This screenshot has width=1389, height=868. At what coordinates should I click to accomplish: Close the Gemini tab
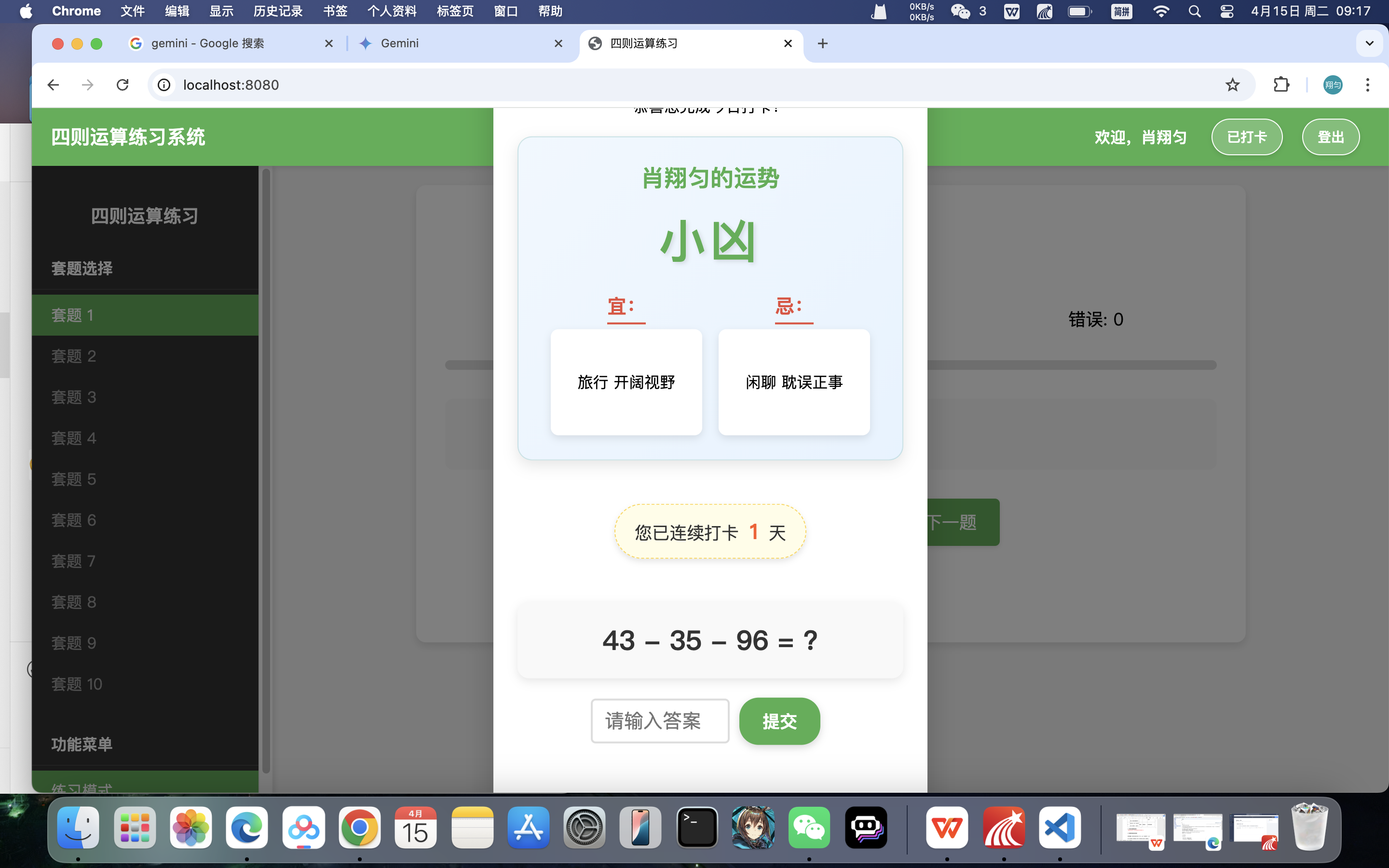[x=558, y=43]
